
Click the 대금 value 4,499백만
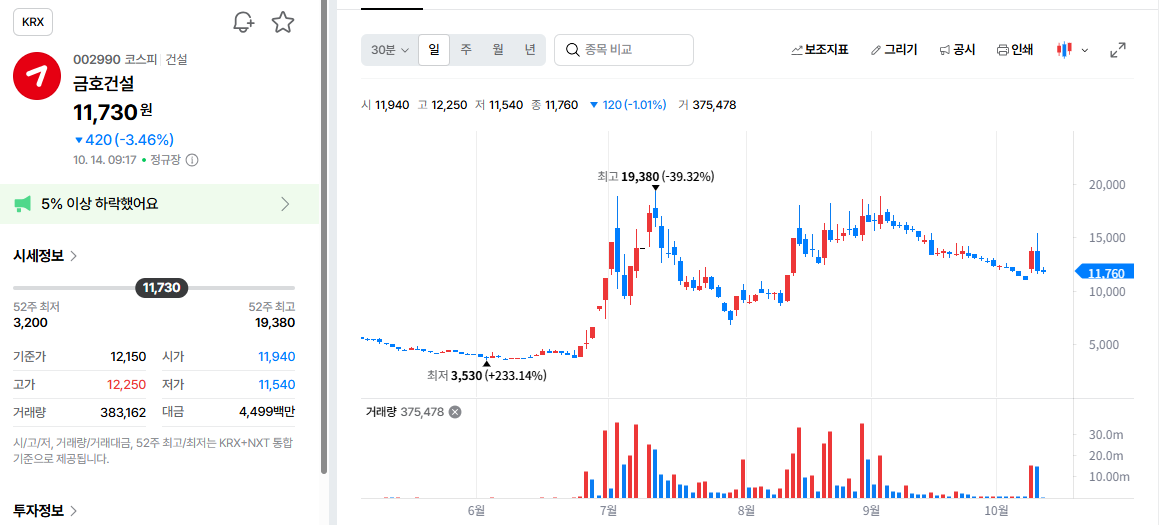(267, 412)
